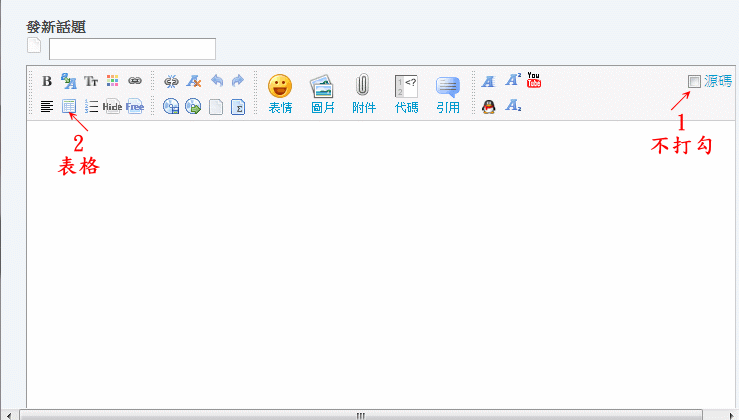The height and width of the screenshot is (420, 739).
Task: Insert a YouTube video
Action: [x=534, y=80]
